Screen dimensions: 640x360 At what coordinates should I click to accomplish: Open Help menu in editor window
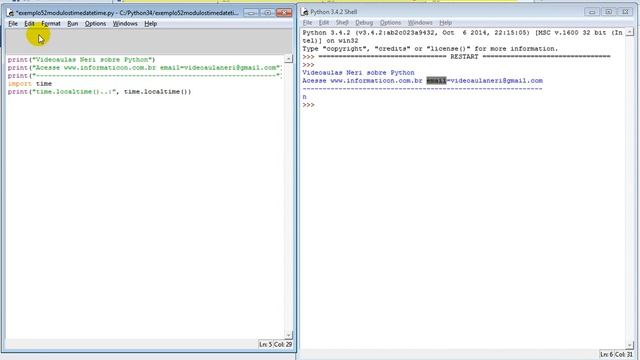point(151,24)
